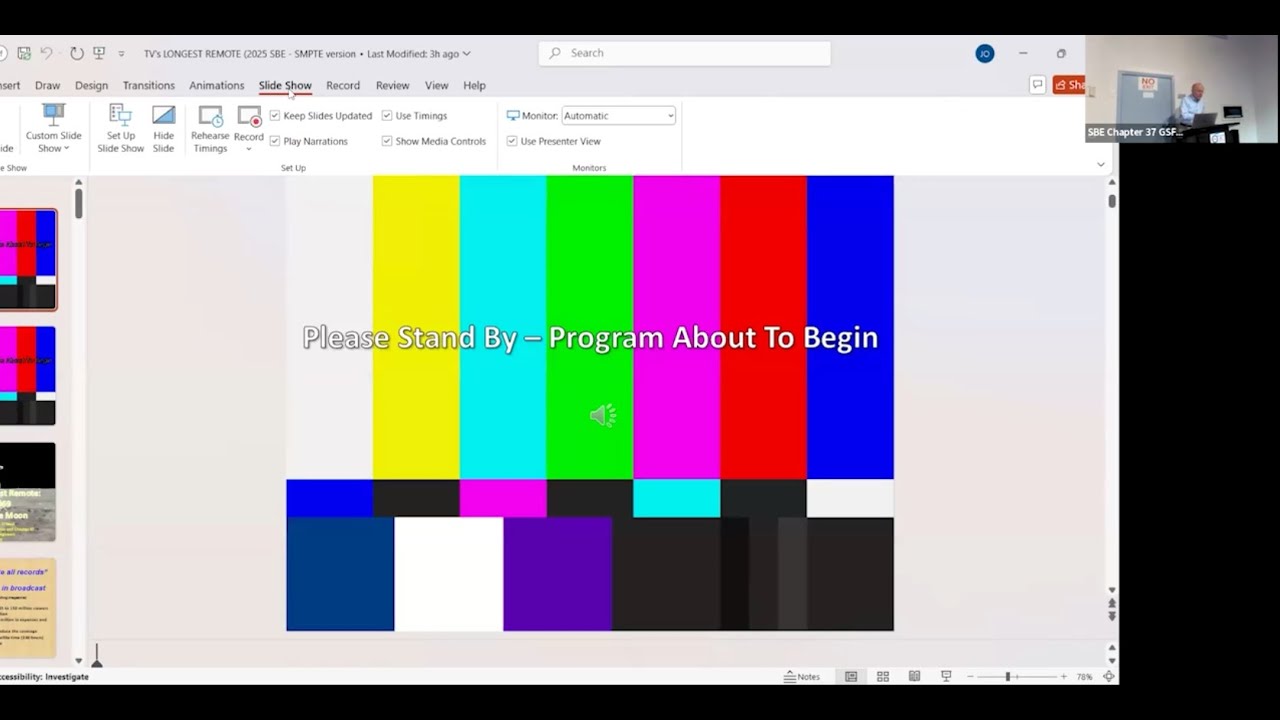The height and width of the screenshot is (720, 1280).
Task: Click the orange Share button
Action: click(x=1068, y=85)
